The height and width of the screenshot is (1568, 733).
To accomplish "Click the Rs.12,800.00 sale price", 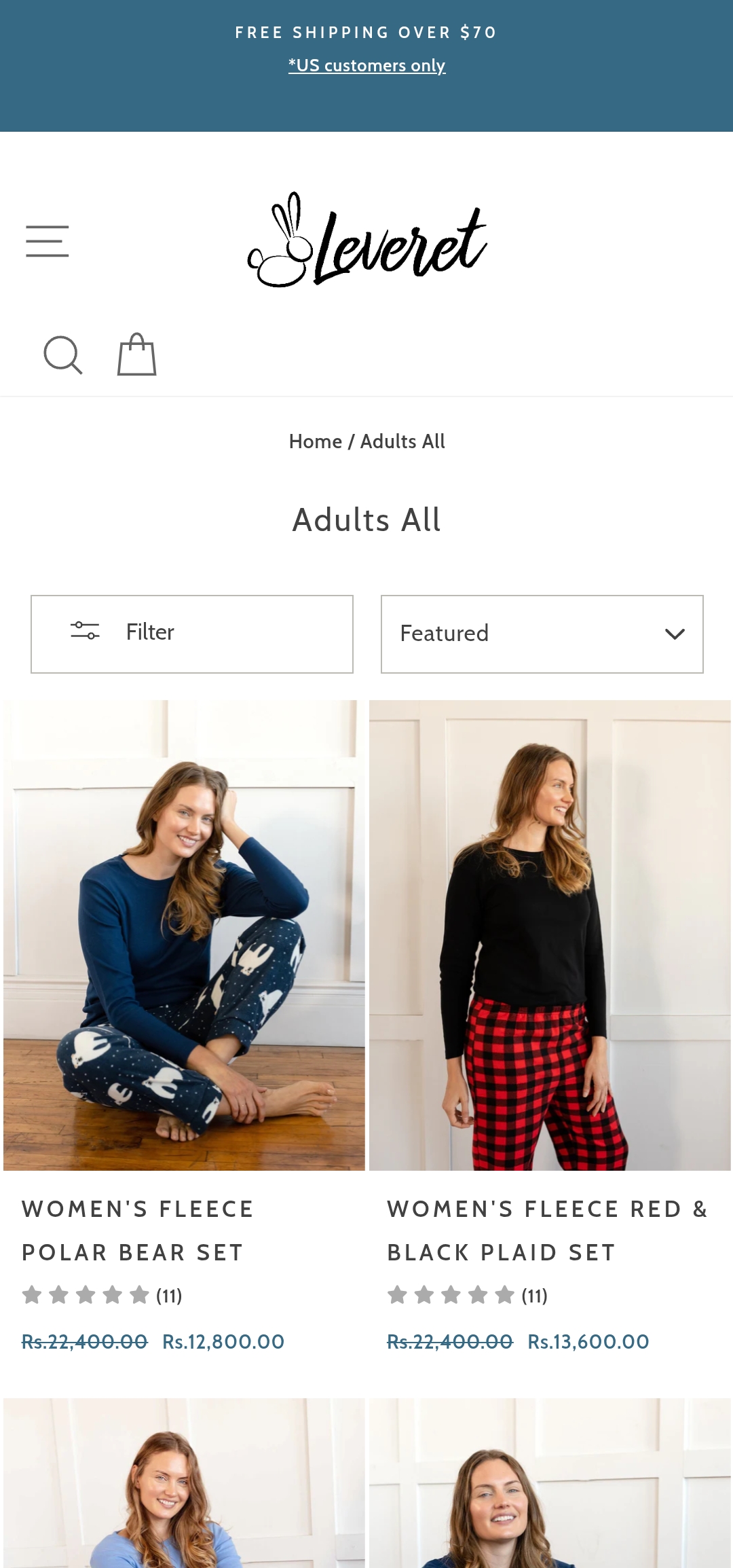I will point(223,1342).
